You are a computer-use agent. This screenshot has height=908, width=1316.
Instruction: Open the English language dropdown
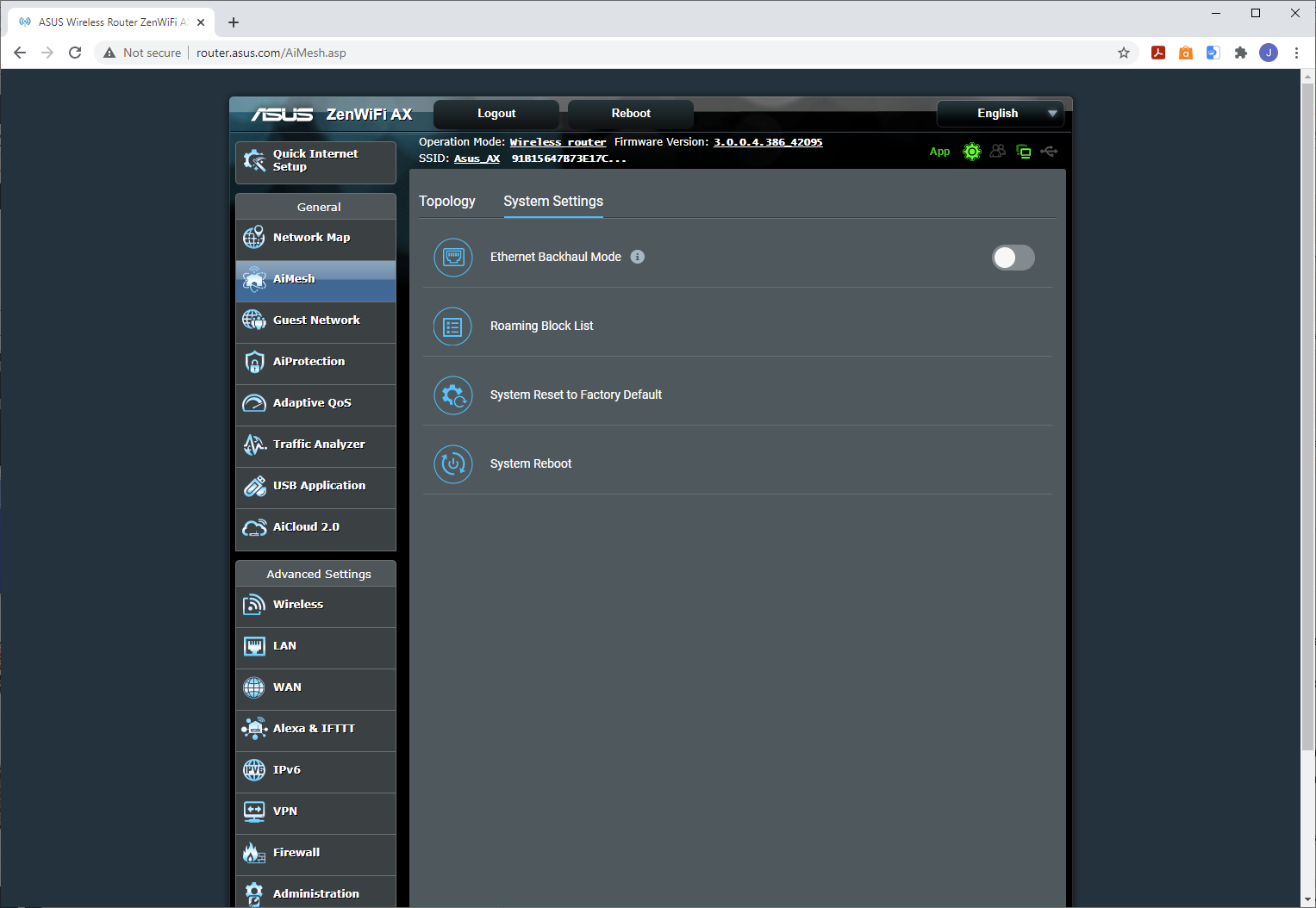point(1001,114)
